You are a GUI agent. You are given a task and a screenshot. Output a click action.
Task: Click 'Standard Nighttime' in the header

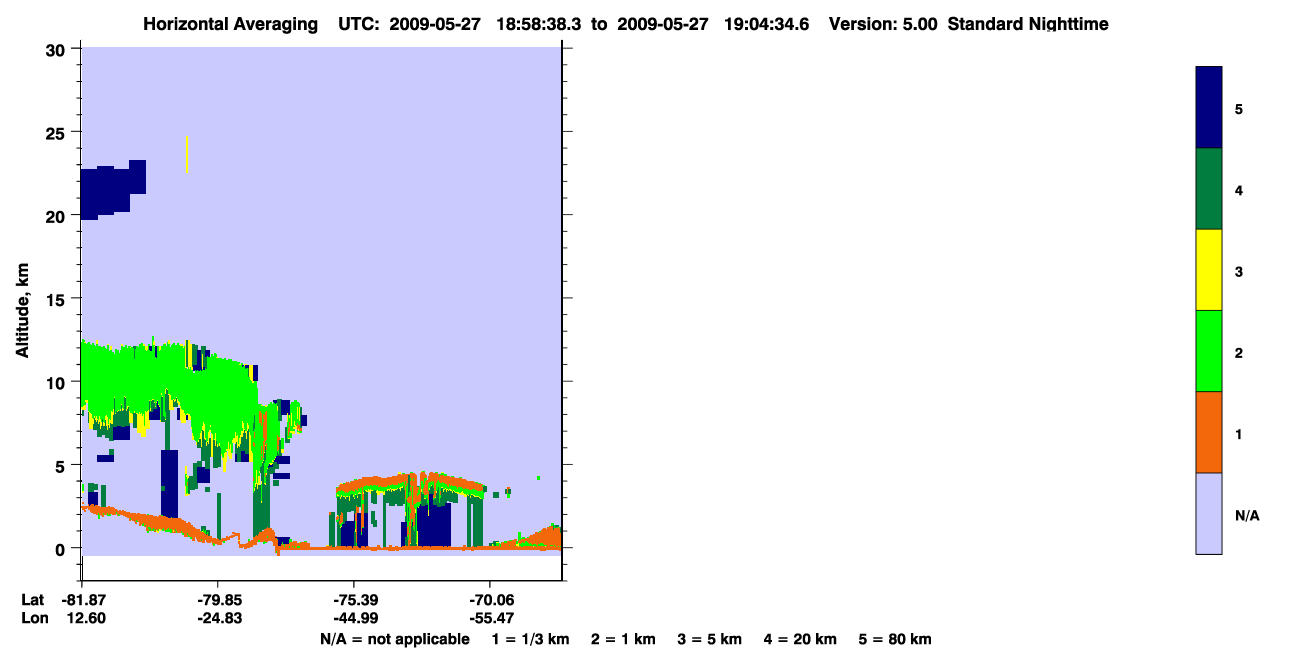coord(1028,24)
